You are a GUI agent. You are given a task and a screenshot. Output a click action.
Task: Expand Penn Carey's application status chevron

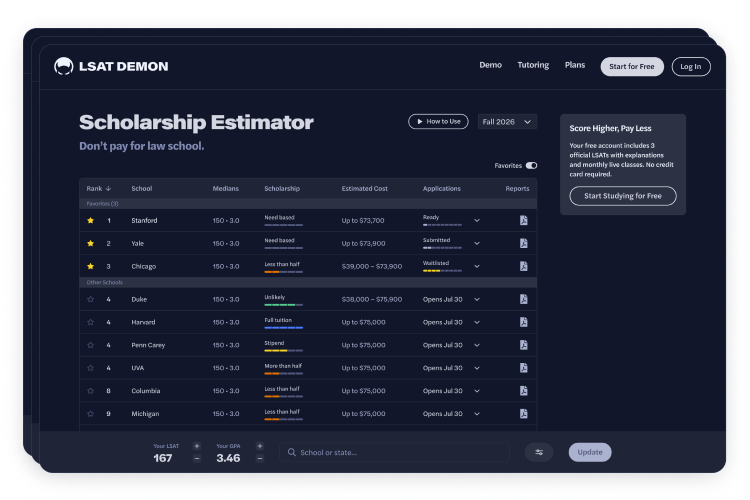tap(477, 345)
